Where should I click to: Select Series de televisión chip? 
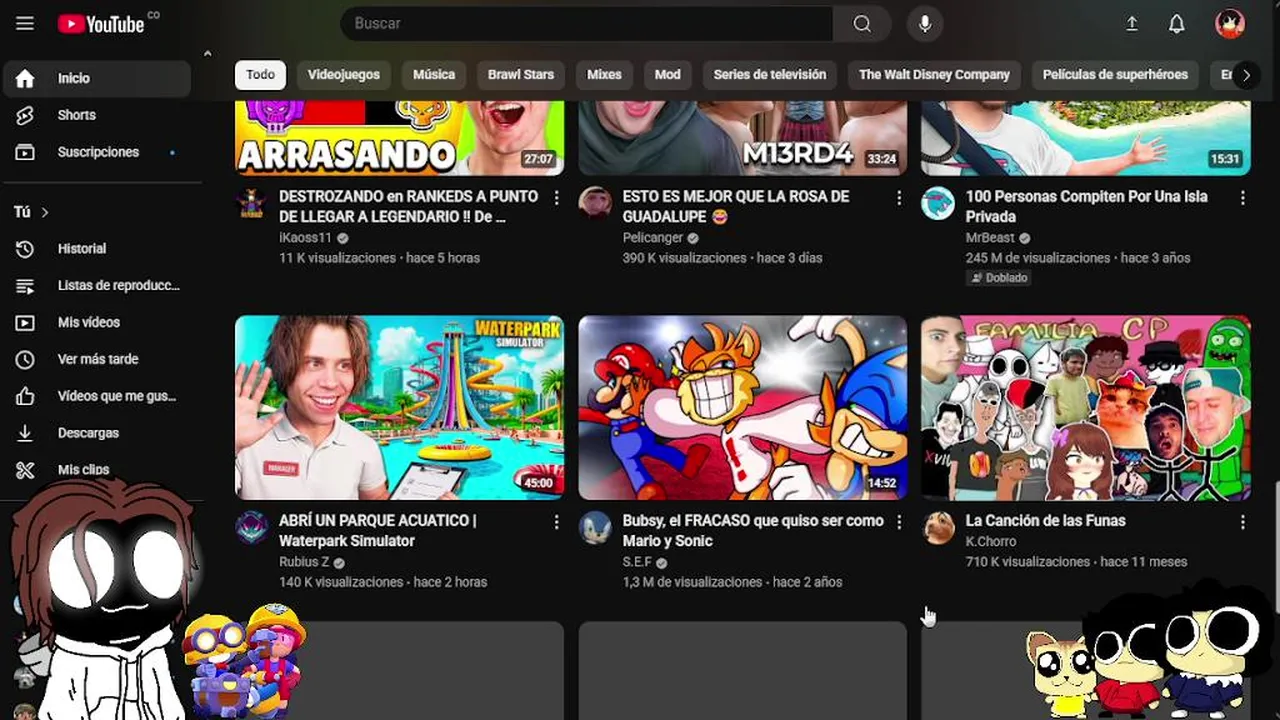pyautogui.click(x=770, y=75)
